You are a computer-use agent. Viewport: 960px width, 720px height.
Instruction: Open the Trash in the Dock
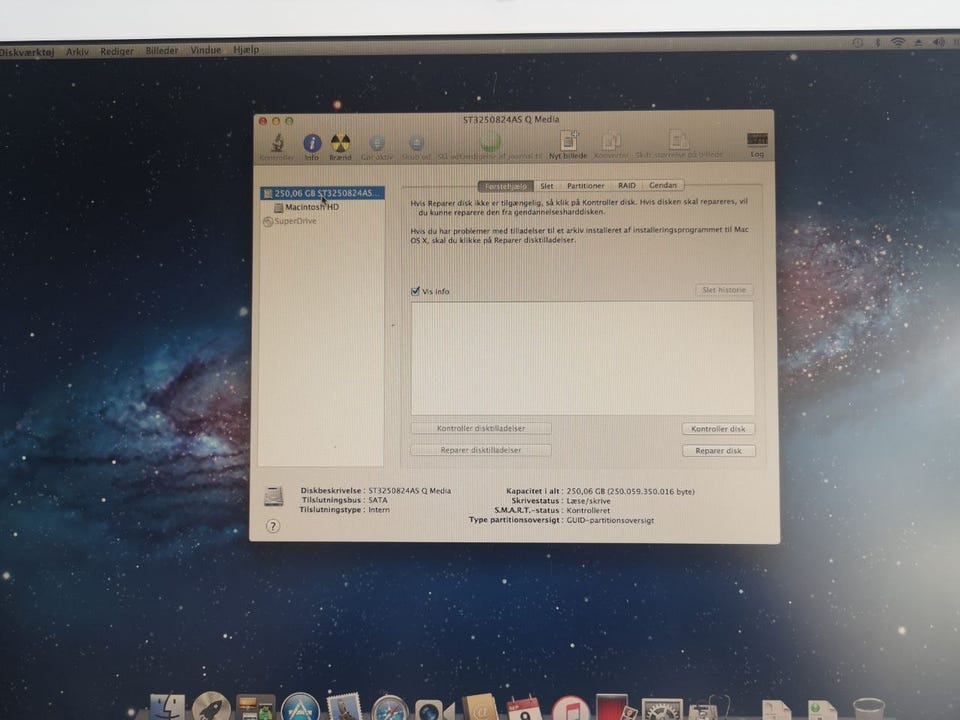point(869,709)
